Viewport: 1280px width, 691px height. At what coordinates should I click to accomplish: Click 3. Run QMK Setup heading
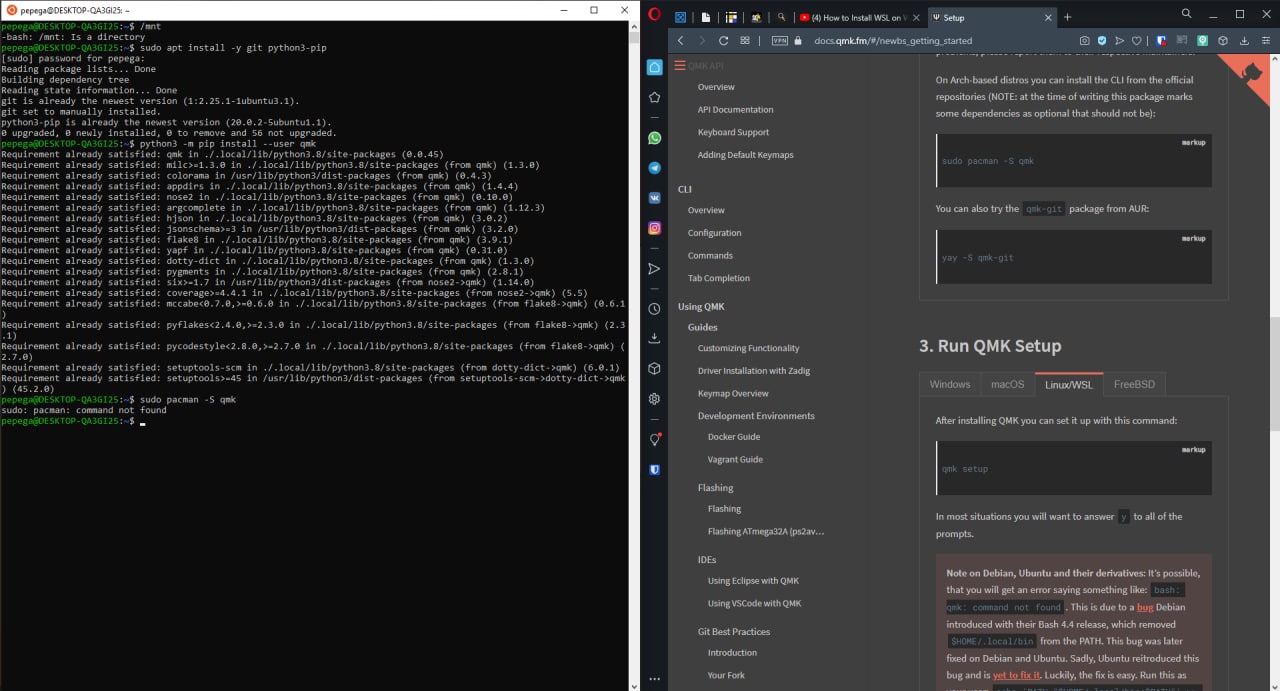tap(990, 346)
